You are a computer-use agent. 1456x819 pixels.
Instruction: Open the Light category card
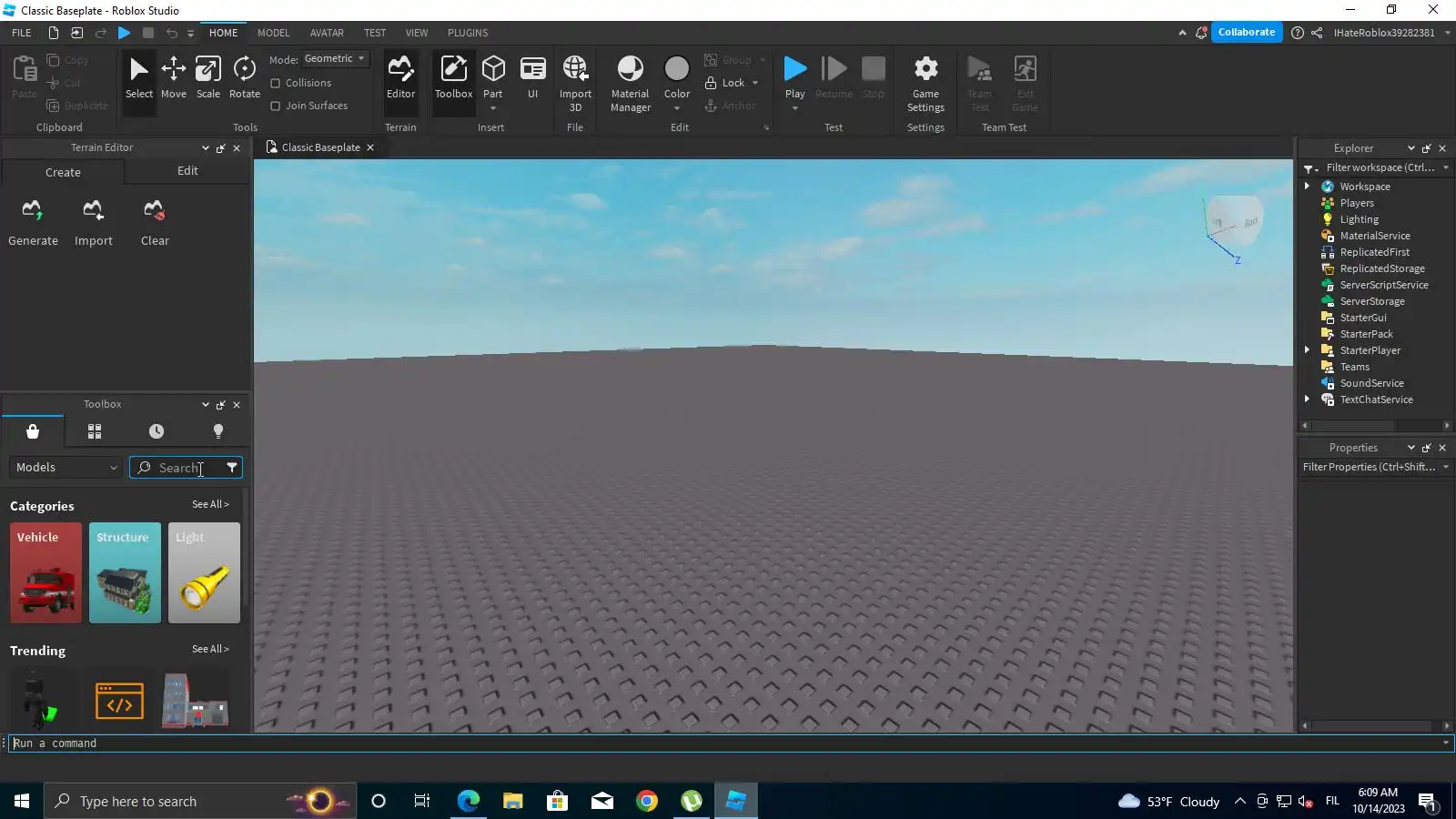pyautogui.click(x=204, y=572)
